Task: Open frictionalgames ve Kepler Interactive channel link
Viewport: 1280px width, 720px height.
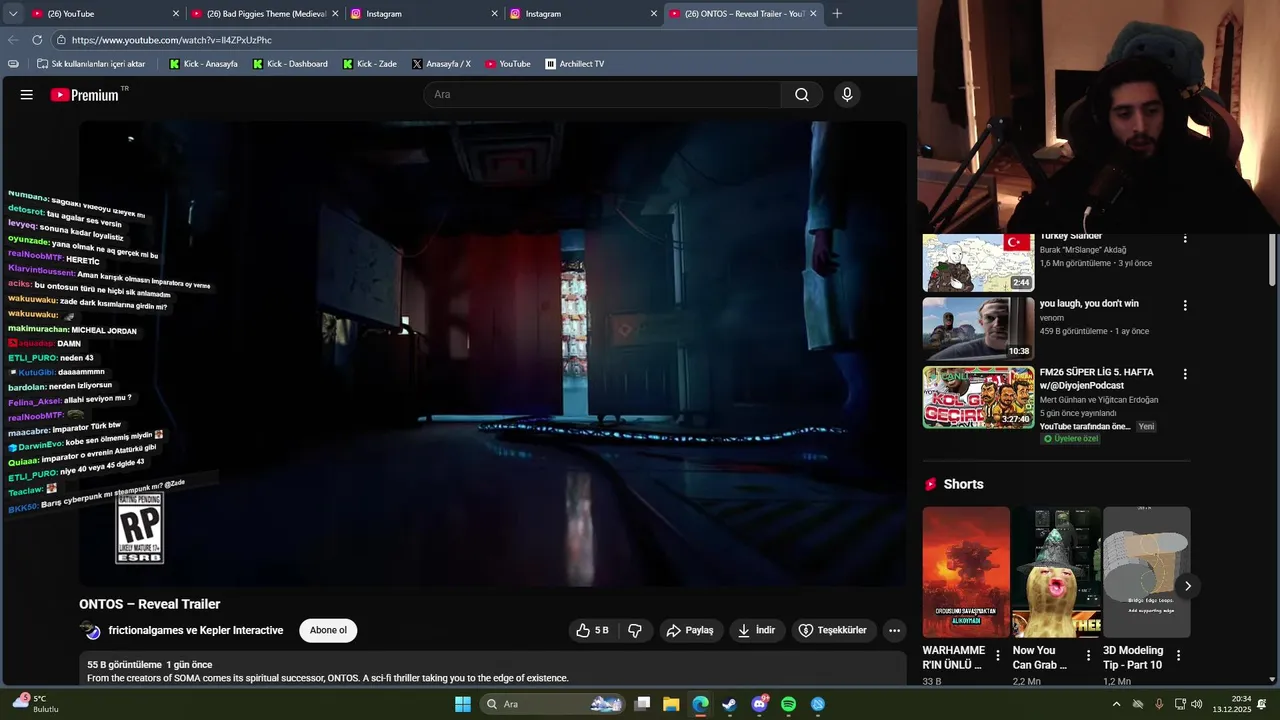Action: click(x=196, y=631)
